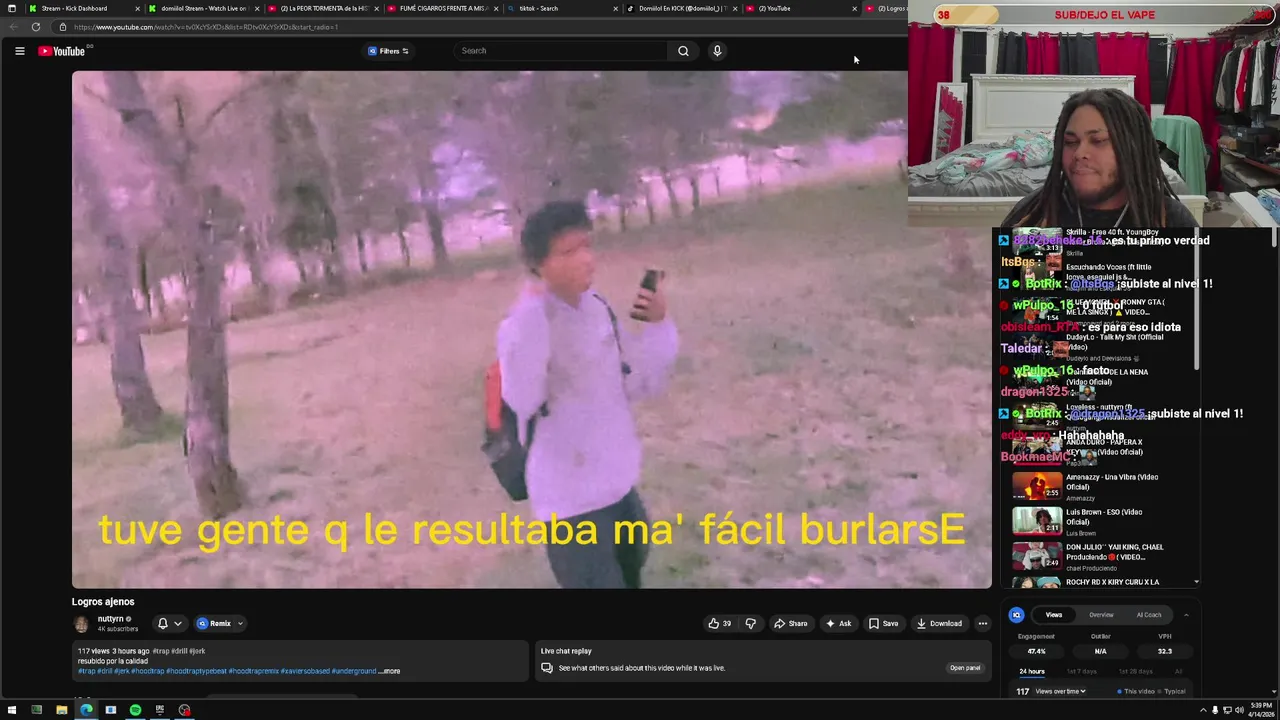Open the Filters button above the video

click(x=388, y=51)
